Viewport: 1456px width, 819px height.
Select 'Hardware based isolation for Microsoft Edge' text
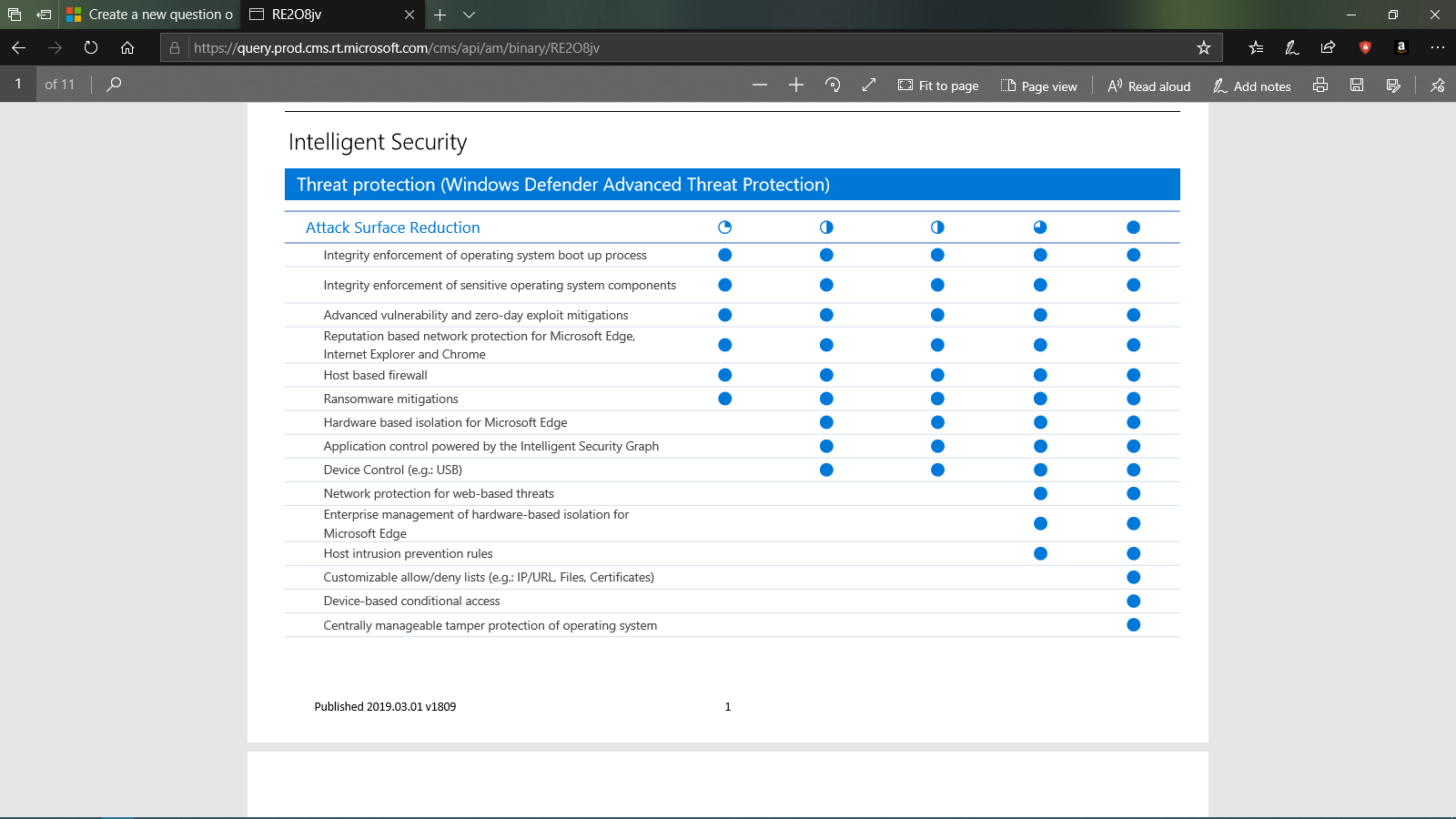tap(445, 422)
